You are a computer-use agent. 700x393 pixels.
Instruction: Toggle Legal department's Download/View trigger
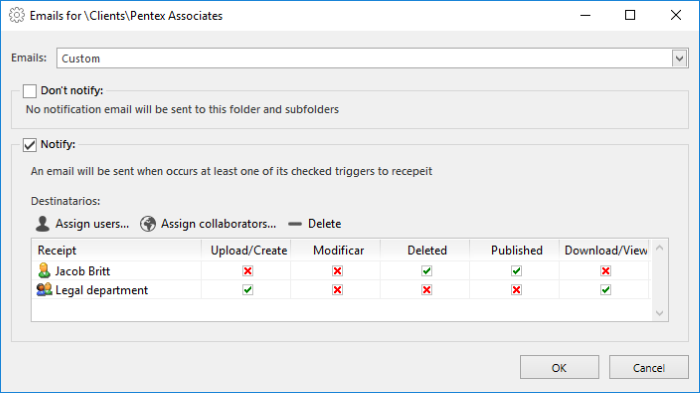pos(605,290)
